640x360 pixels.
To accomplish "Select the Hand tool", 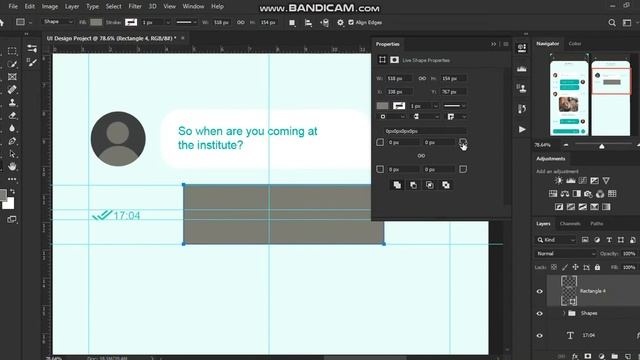I will click(x=12, y=167).
